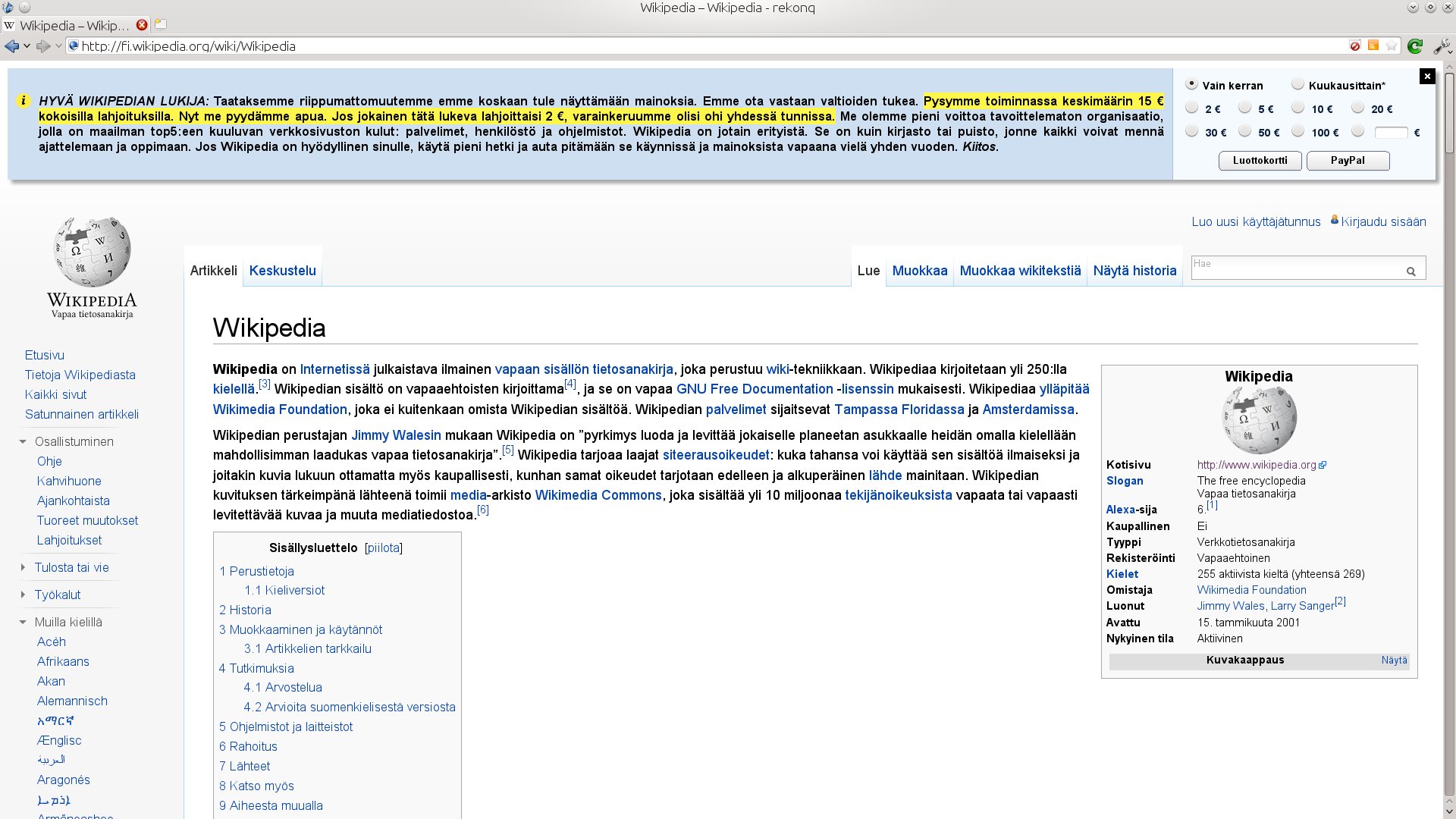The image size is (1456, 819).
Task: Choose the 50 € donation amount
Action: (1245, 131)
